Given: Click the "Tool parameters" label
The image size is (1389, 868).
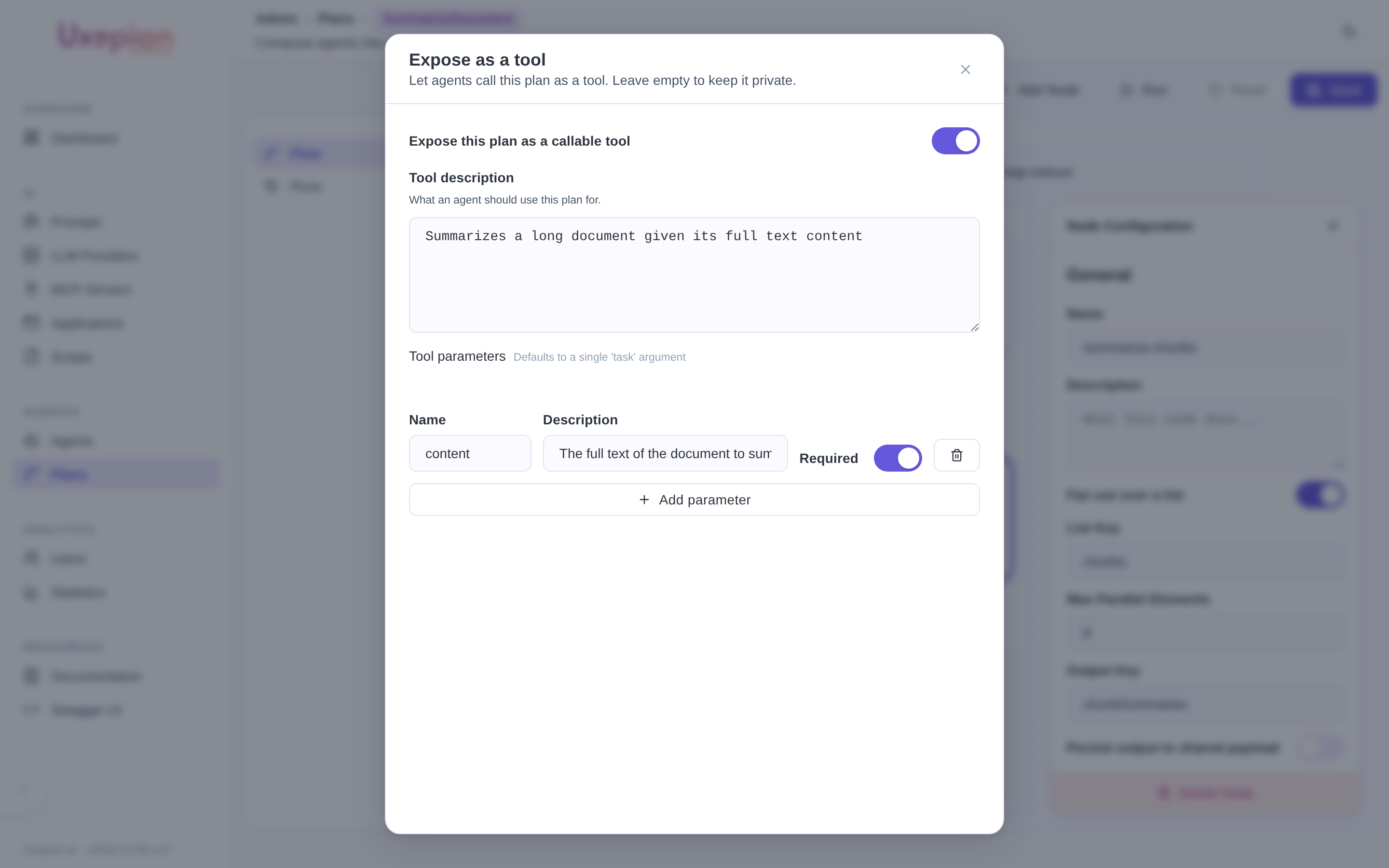Looking at the screenshot, I should click(x=457, y=356).
